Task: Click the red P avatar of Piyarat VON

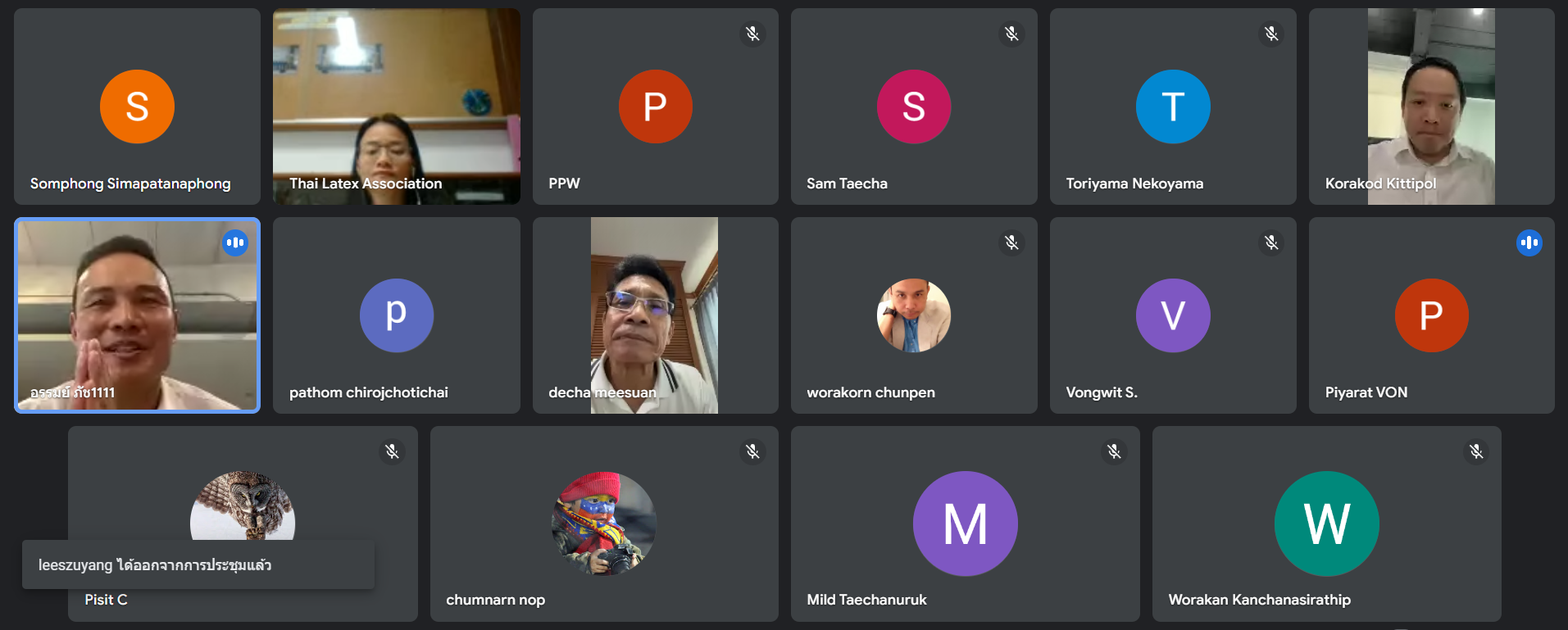Action: point(1432,315)
